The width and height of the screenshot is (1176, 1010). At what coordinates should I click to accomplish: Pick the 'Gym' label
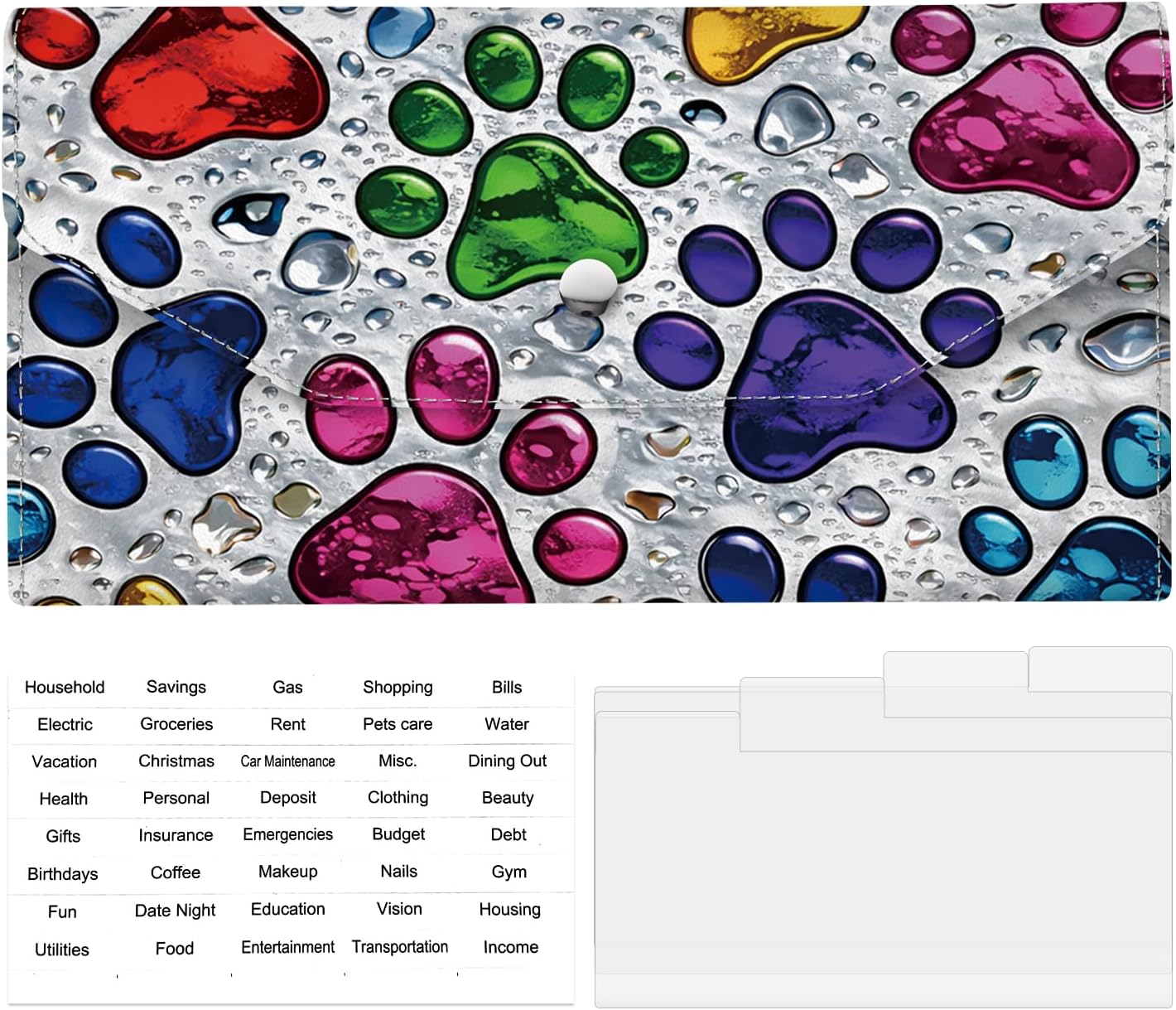508,872
